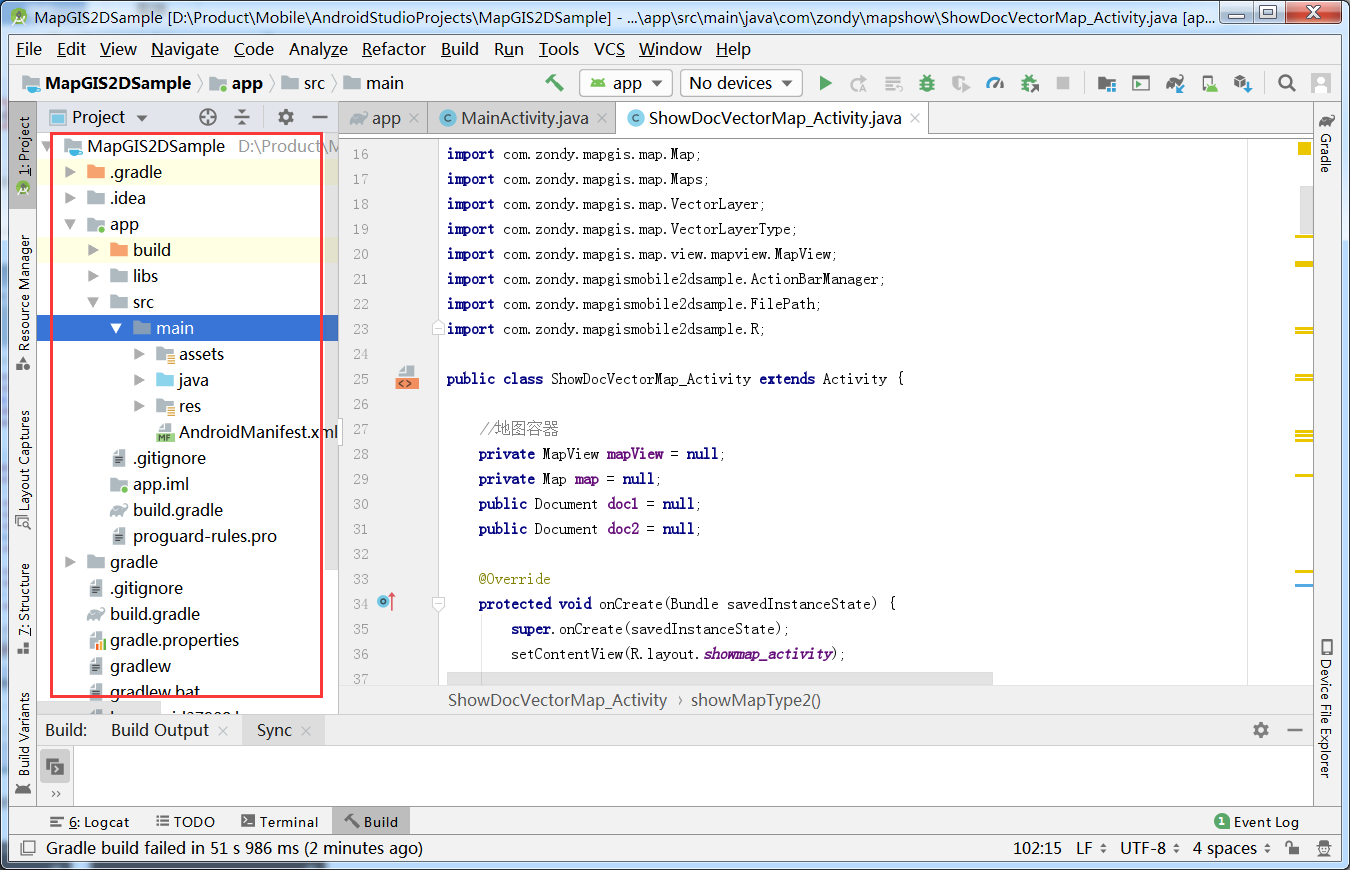Image resolution: width=1350 pixels, height=870 pixels.
Task: Open the app run configuration dropdown
Action: point(626,83)
